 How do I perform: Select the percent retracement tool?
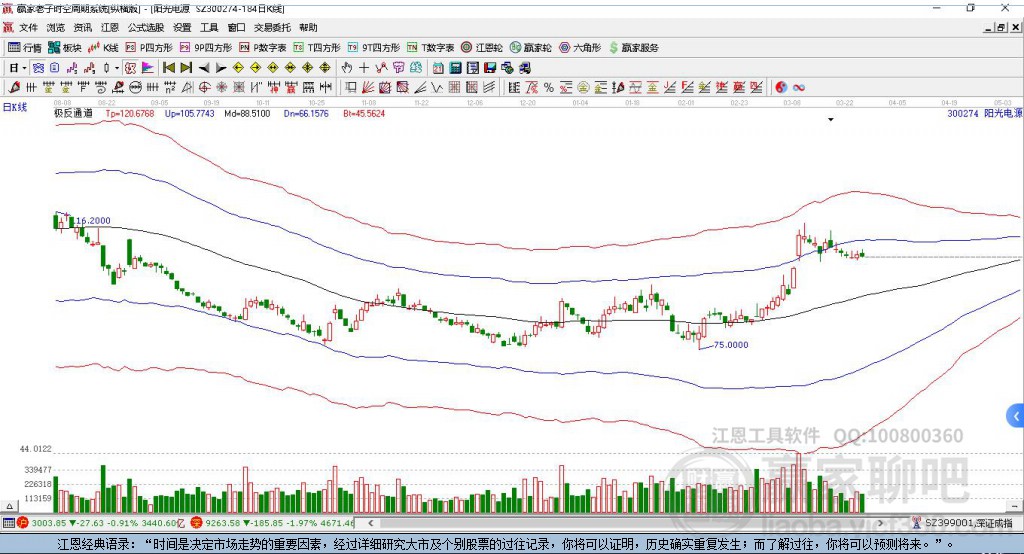[549, 88]
